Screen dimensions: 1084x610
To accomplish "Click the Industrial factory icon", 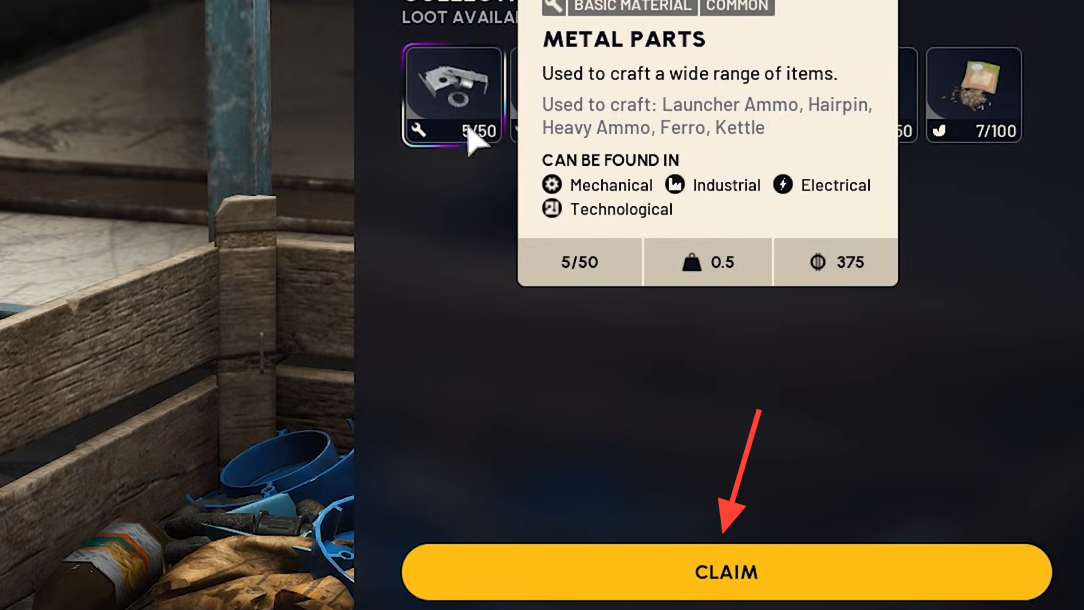I will click(x=675, y=184).
